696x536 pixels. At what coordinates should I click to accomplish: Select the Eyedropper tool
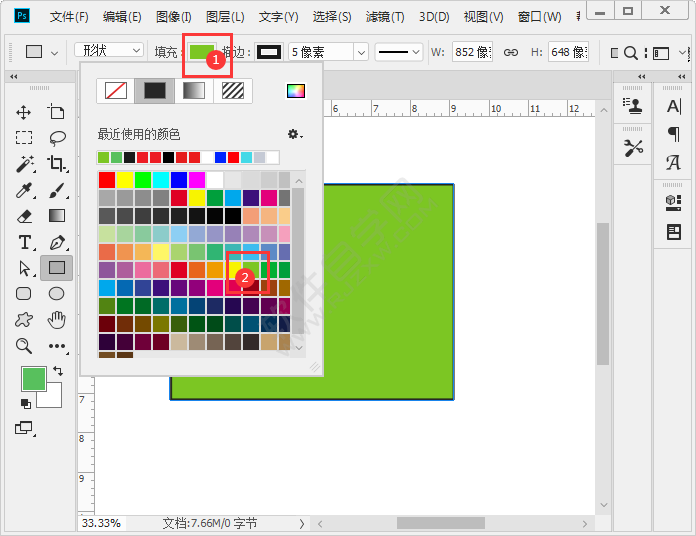tap(24, 190)
